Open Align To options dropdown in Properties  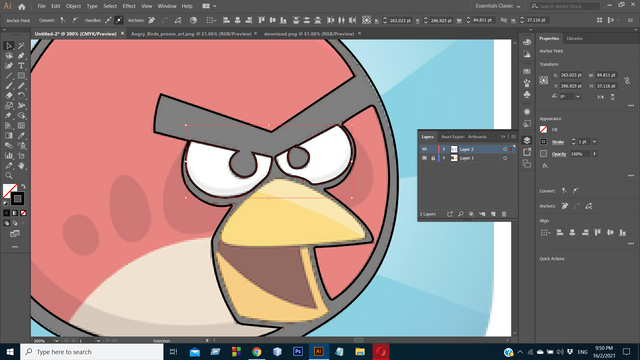(x=545, y=233)
